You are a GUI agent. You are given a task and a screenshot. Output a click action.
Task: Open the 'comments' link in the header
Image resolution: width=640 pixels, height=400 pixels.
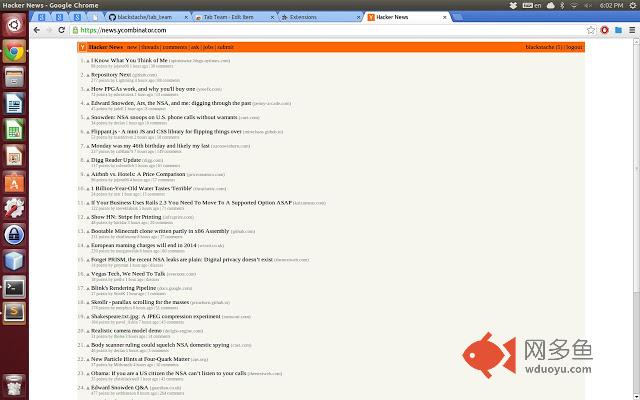pos(175,47)
